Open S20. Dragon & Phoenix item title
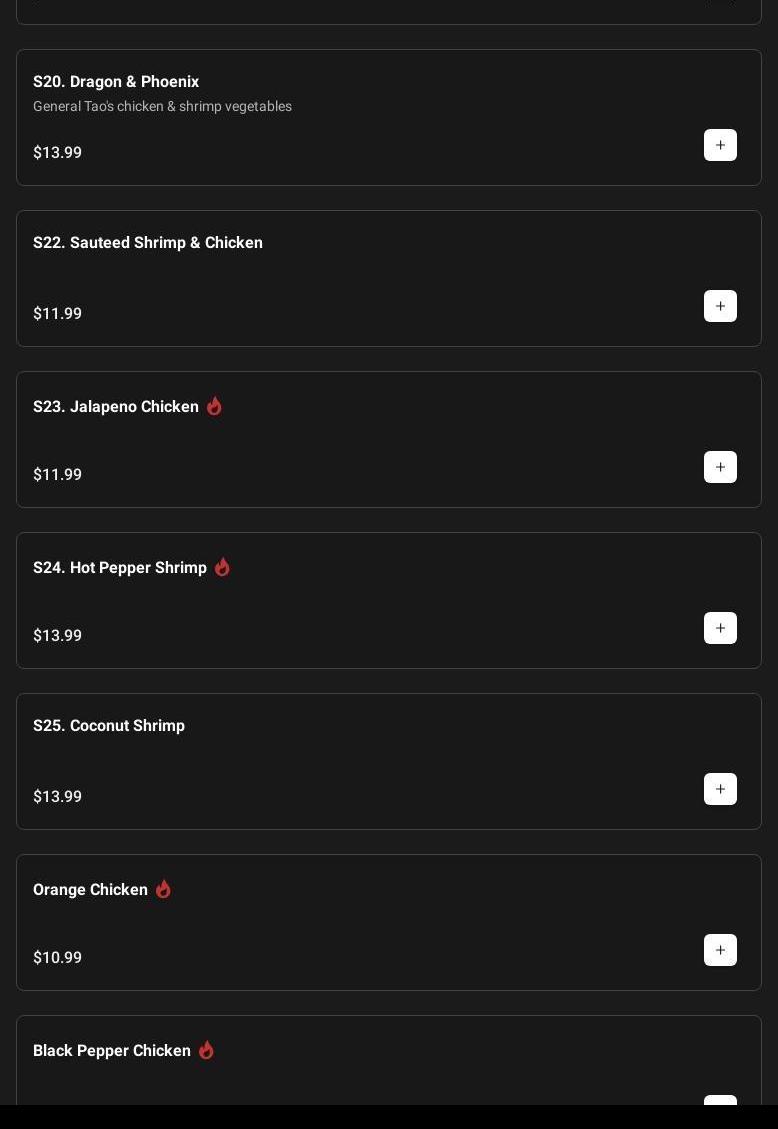 pyautogui.click(x=116, y=82)
